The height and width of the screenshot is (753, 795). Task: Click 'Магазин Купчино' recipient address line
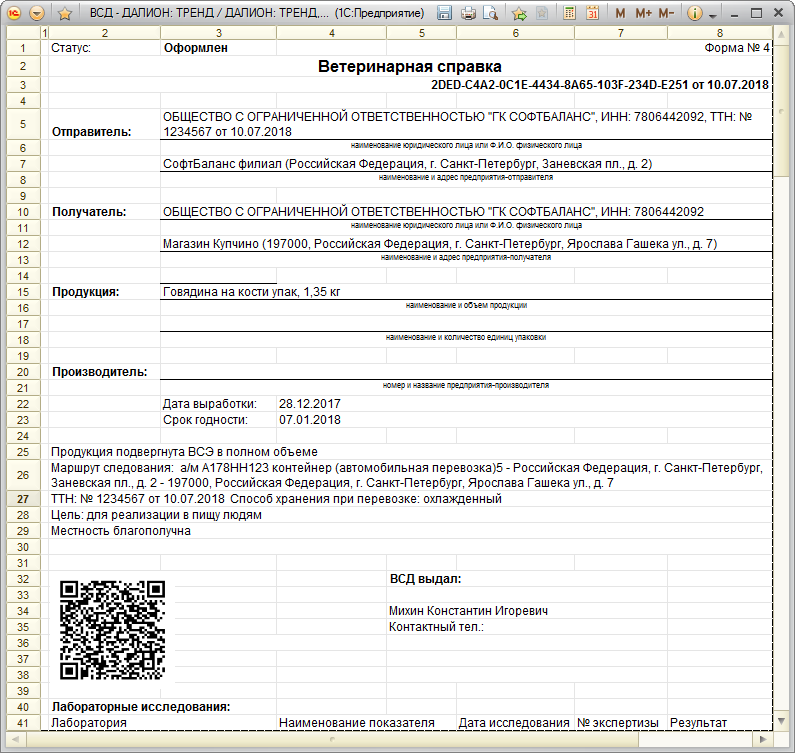pos(440,244)
